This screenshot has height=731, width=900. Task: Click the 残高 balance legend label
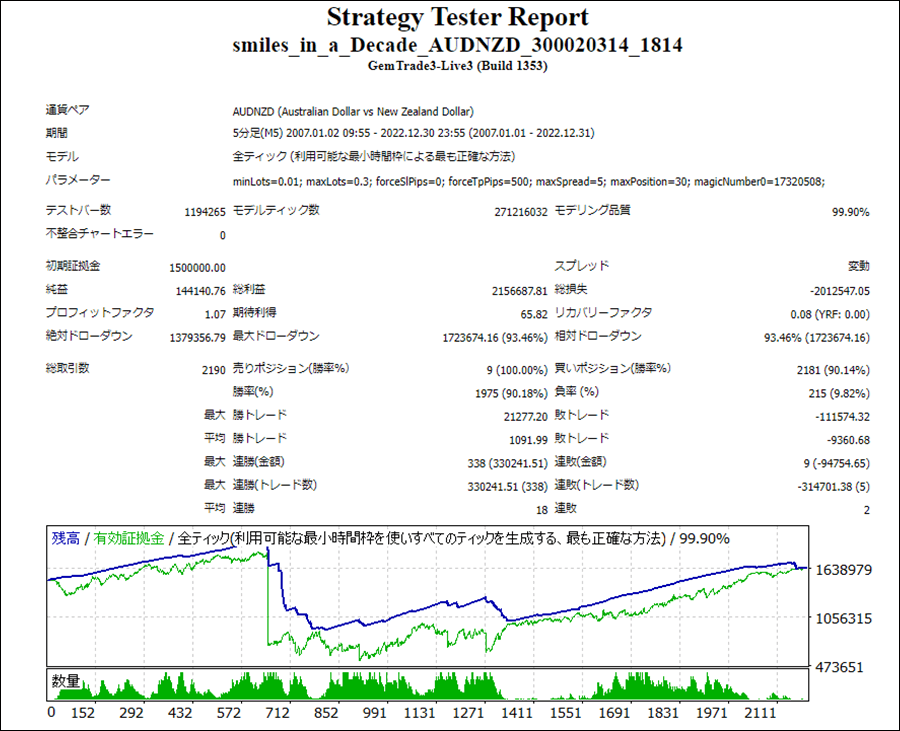point(65,539)
